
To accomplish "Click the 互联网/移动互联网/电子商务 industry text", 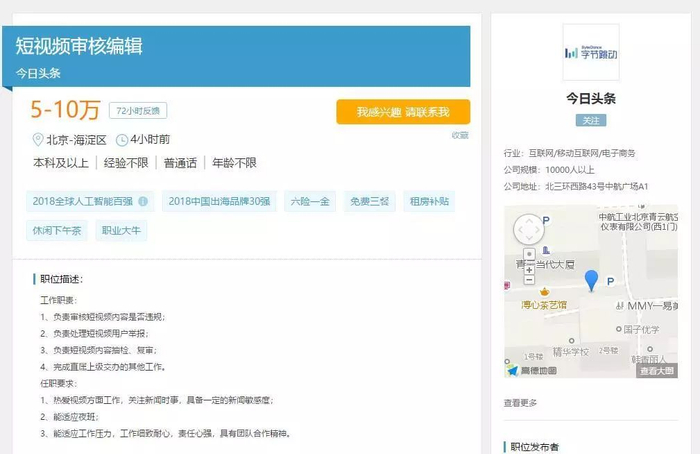I will (582, 154).
